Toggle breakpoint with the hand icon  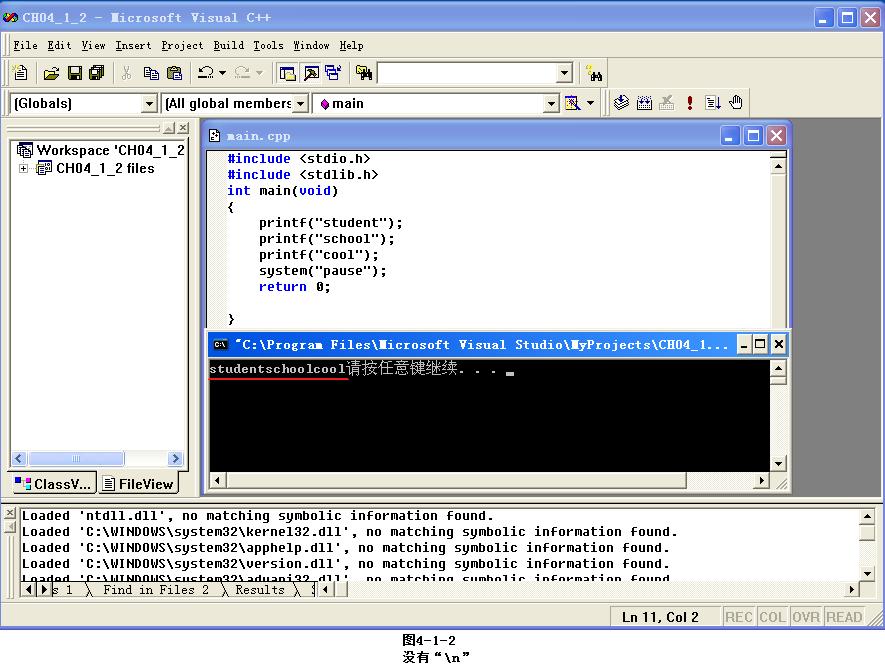tap(736, 103)
